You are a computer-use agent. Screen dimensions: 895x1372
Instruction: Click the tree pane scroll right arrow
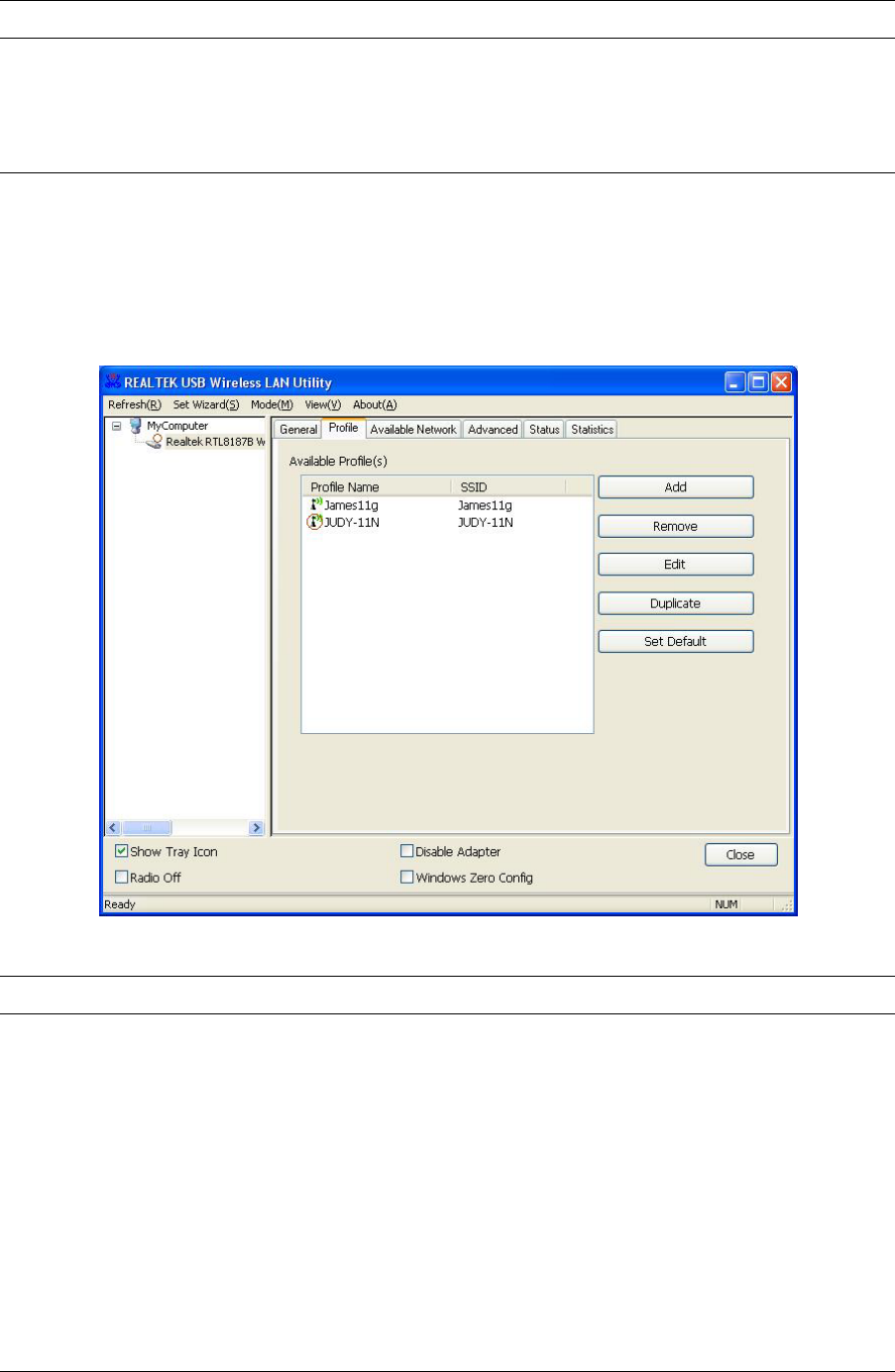256,827
